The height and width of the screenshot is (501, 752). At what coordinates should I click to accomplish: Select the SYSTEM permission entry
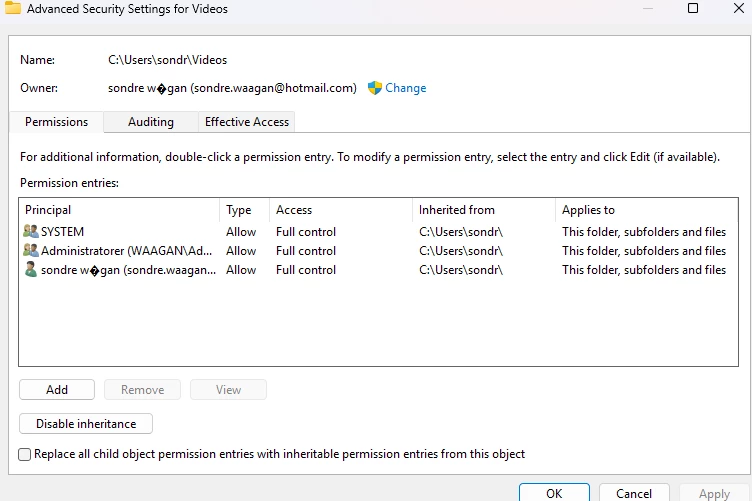click(x=378, y=232)
